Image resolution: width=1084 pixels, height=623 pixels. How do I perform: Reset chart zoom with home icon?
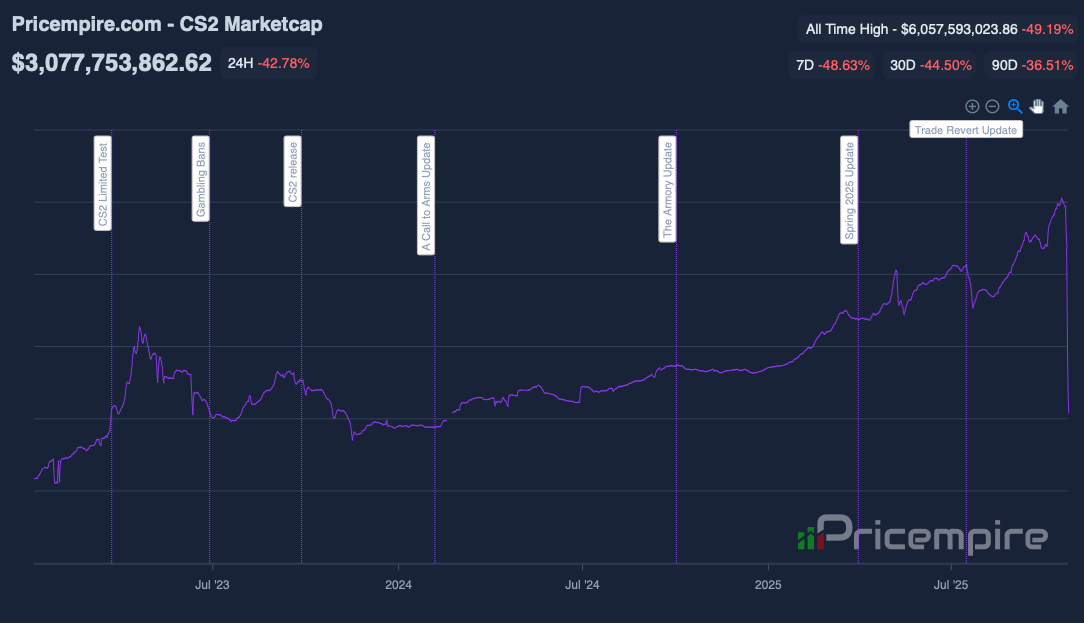(x=1061, y=106)
